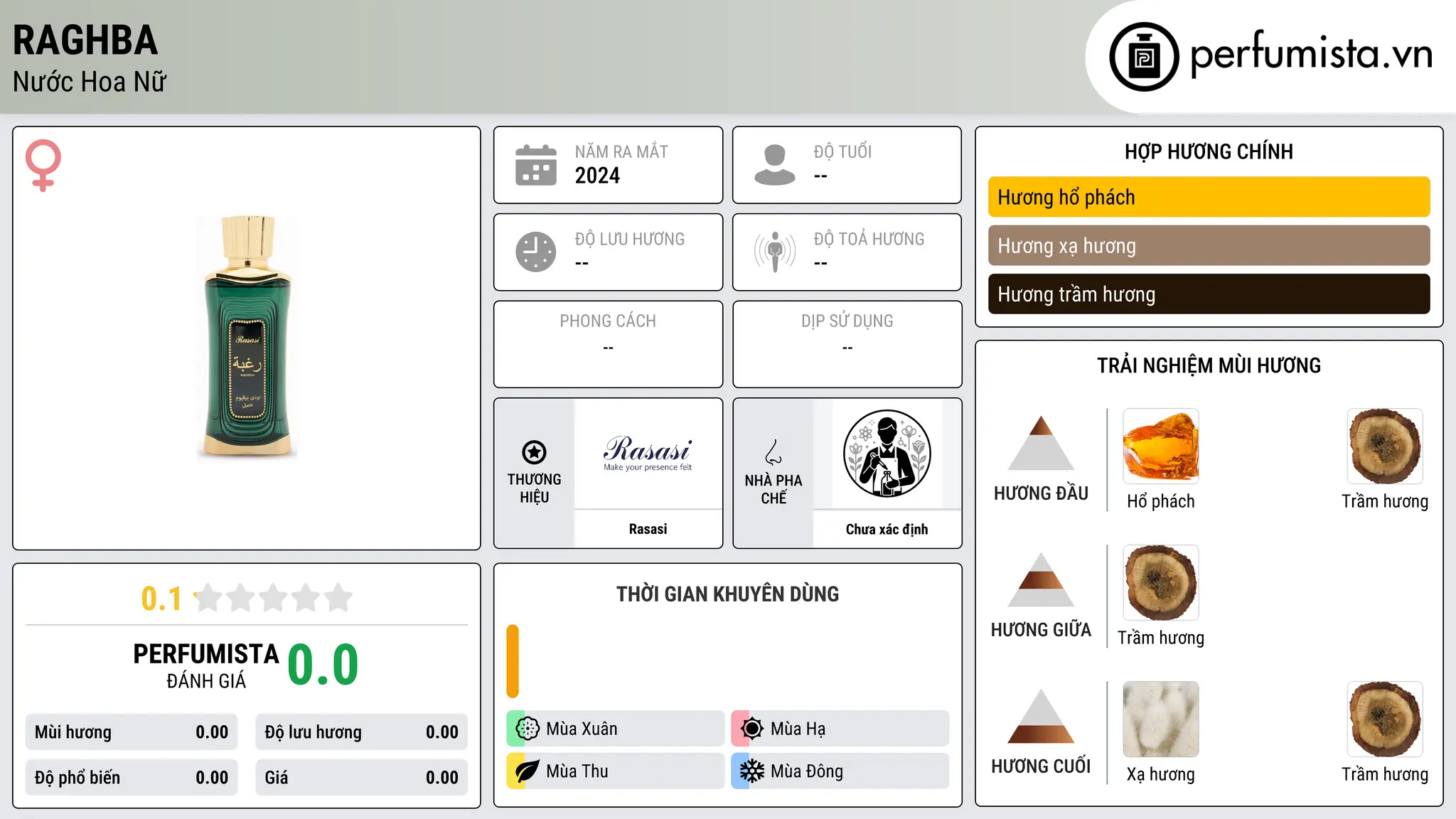Click the Mùi hương 0.00 score row
The width and height of the screenshot is (1456, 819).
[132, 732]
